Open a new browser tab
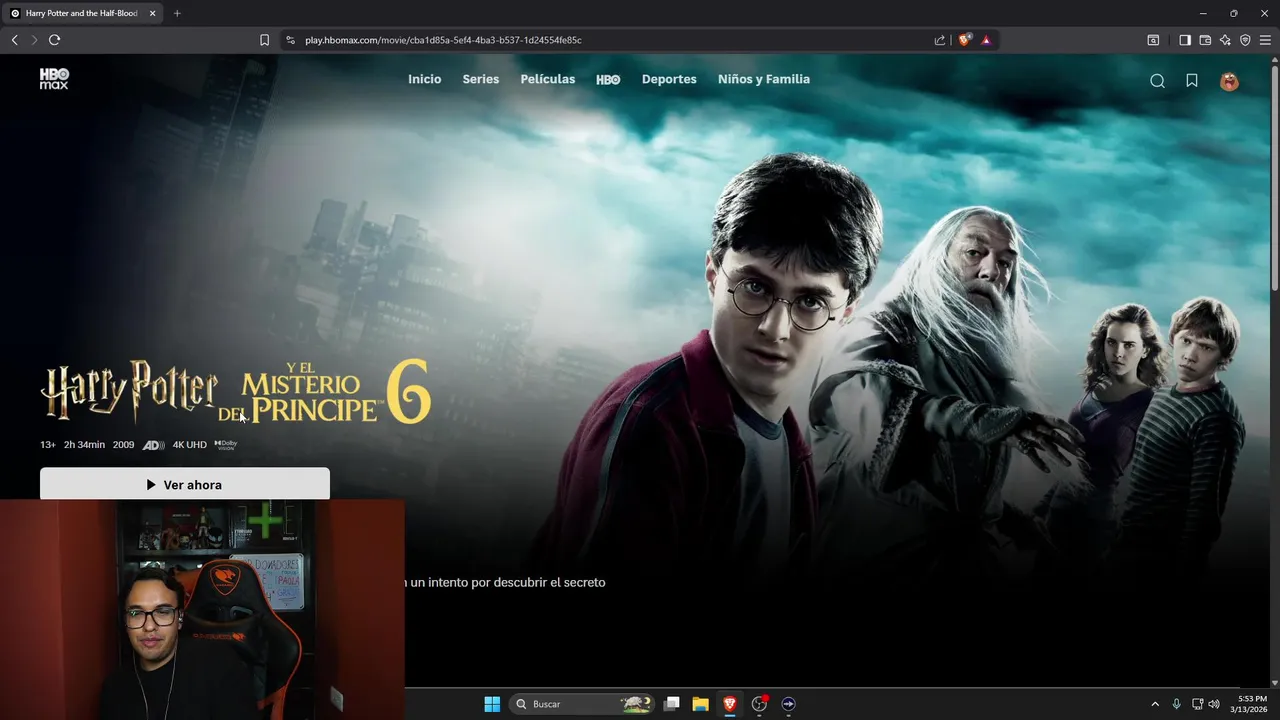 [177, 13]
